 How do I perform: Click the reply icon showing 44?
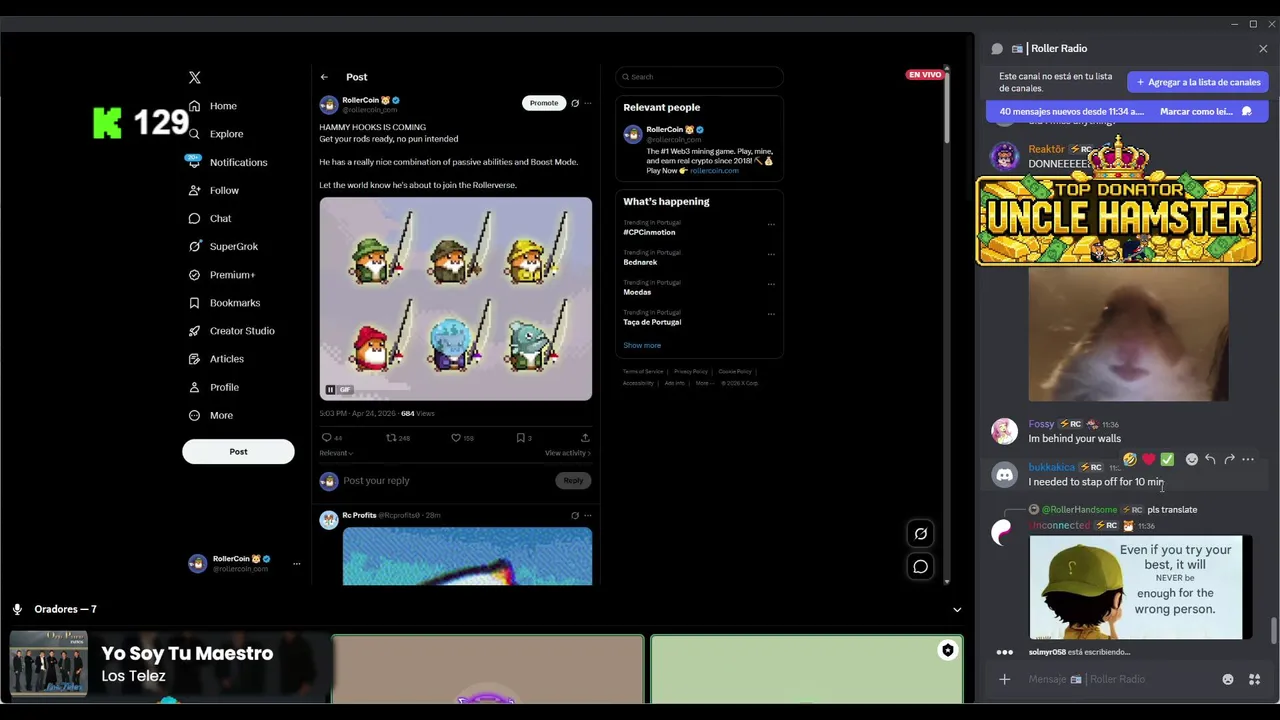326,438
